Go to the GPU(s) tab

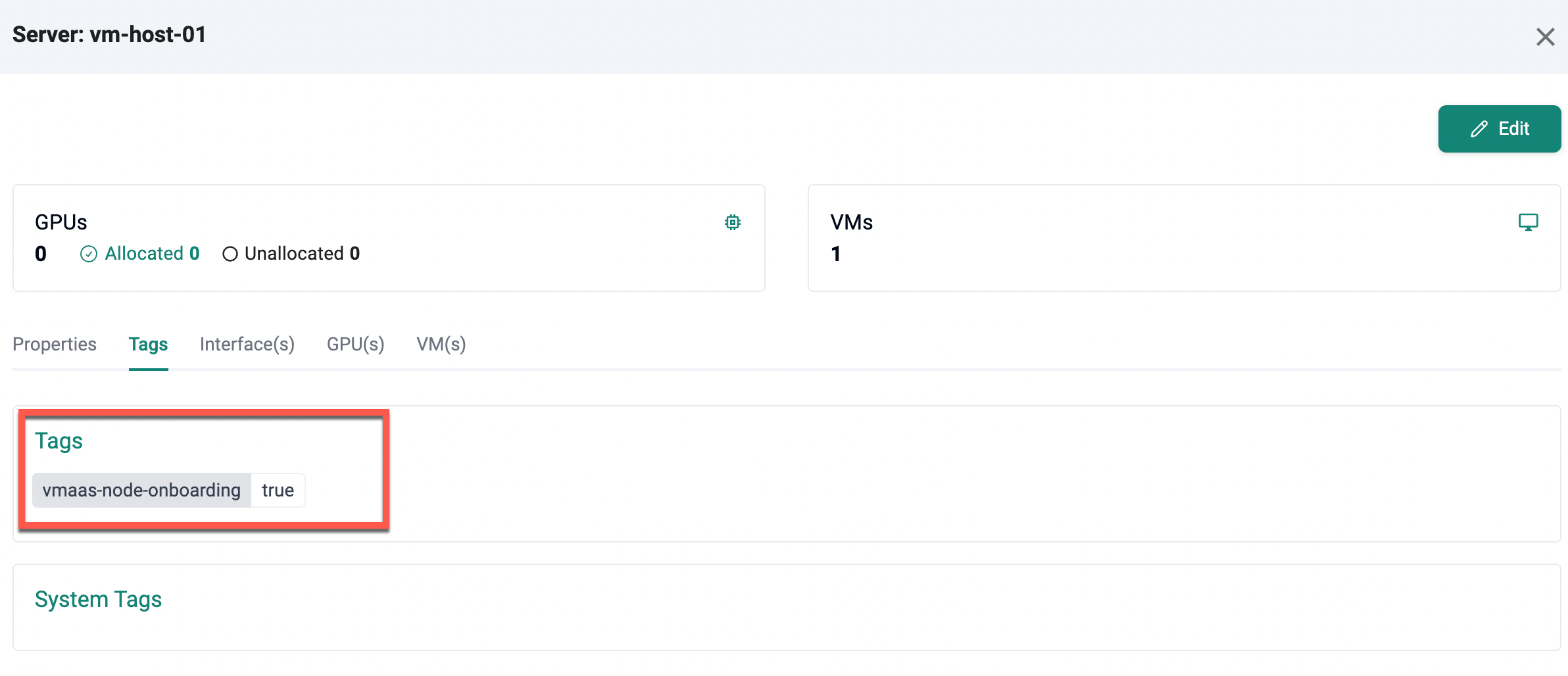(355, 344)
